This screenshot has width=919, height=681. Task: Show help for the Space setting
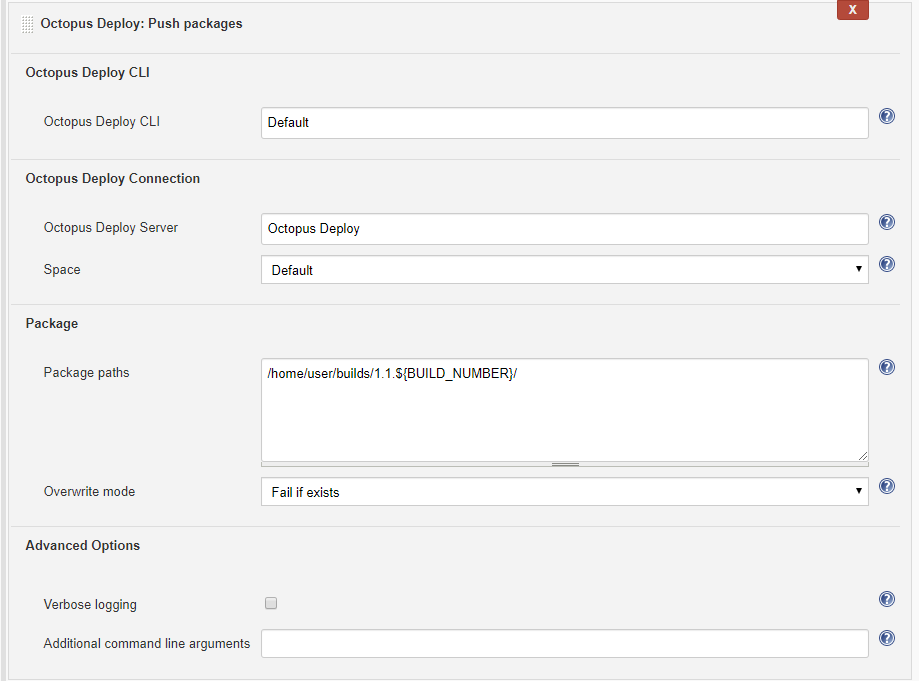point(886,265)
